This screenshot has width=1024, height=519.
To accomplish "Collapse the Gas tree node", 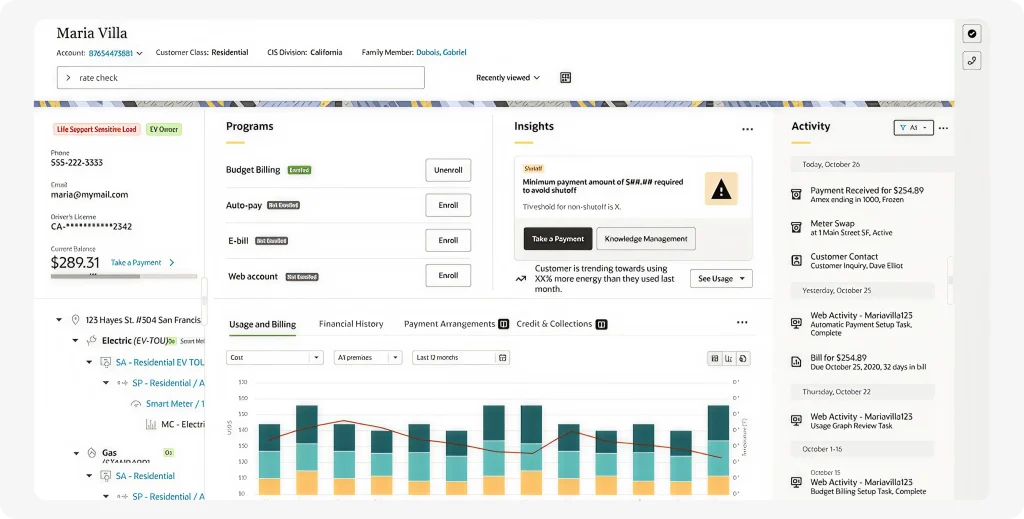I will click(76, 453).
